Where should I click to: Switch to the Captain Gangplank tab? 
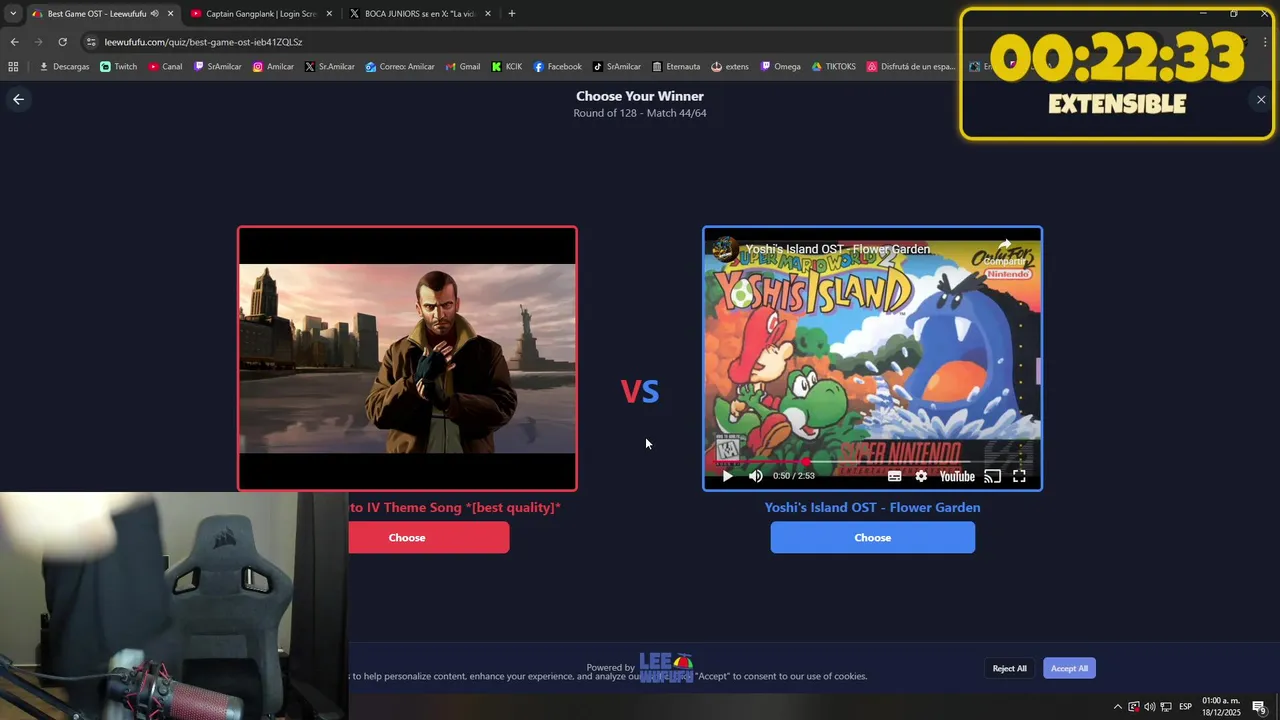coord(260,14)
